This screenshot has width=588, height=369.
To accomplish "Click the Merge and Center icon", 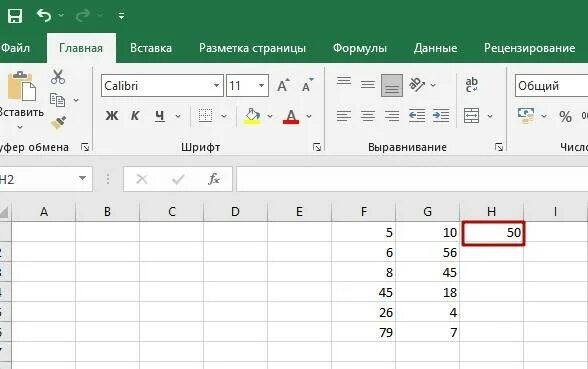I will click(x=471, y=116).
